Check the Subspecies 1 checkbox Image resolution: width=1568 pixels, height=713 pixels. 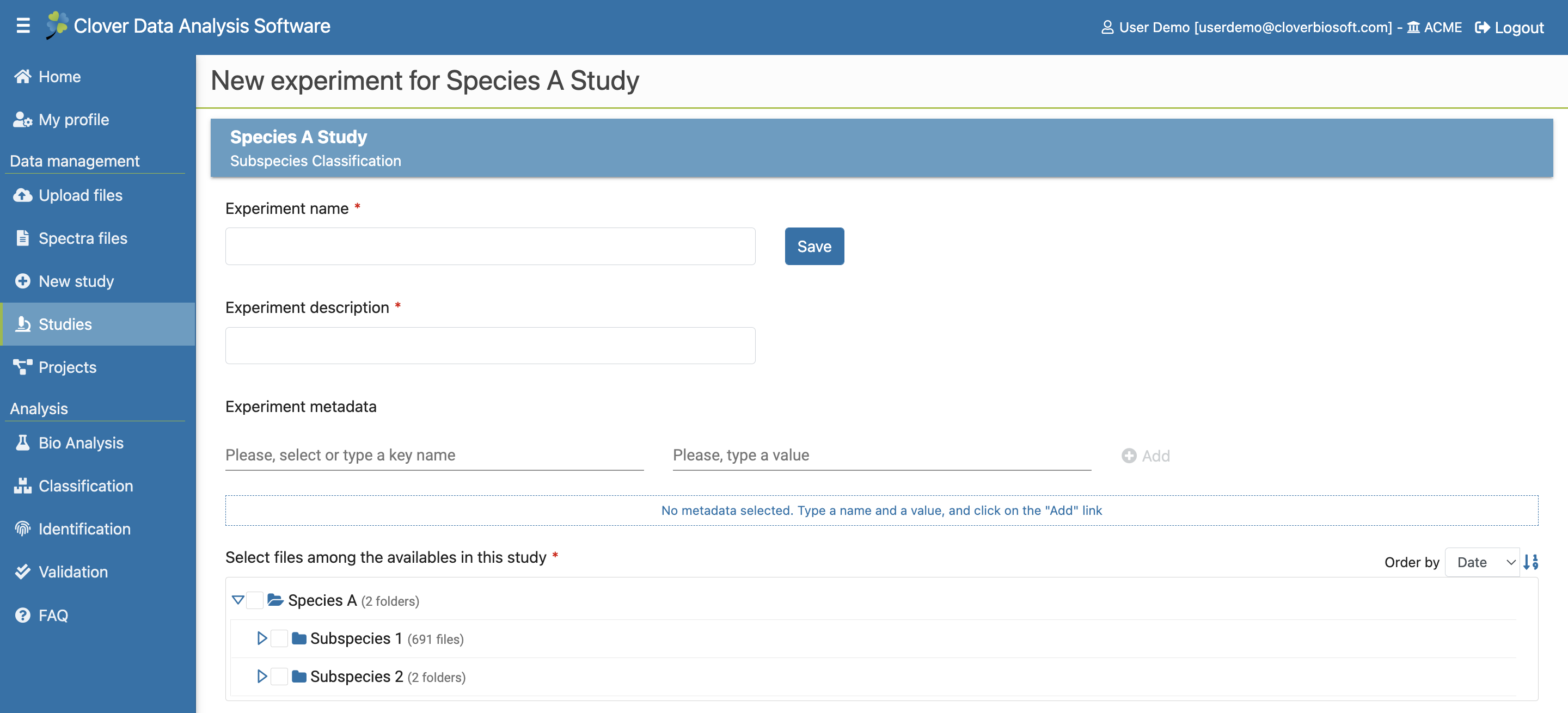point(279,639)
